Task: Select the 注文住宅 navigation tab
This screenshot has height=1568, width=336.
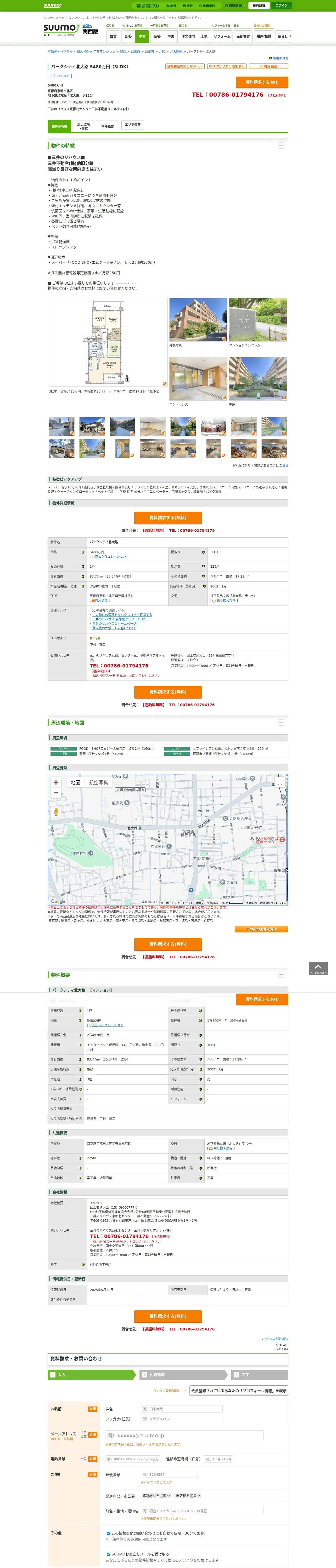Action: click(x=188, y=37)
